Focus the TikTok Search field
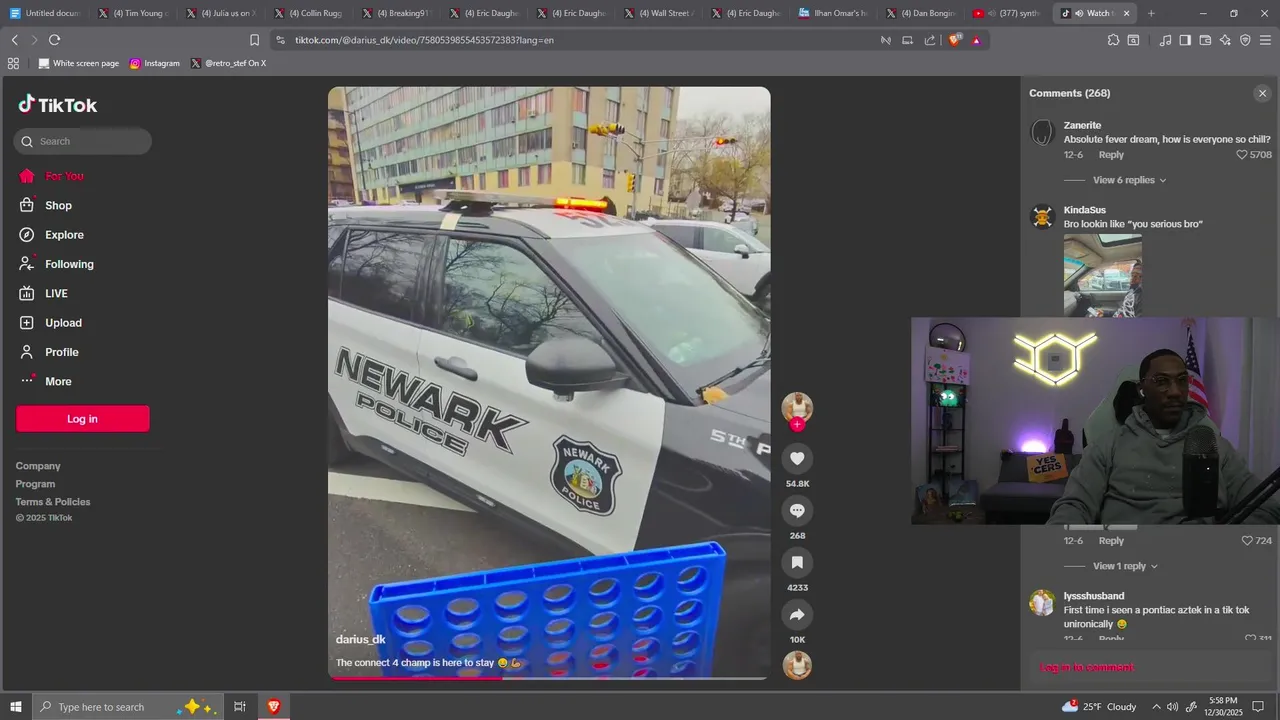Screen dimensions: 1280x720 tap(83, 141)
